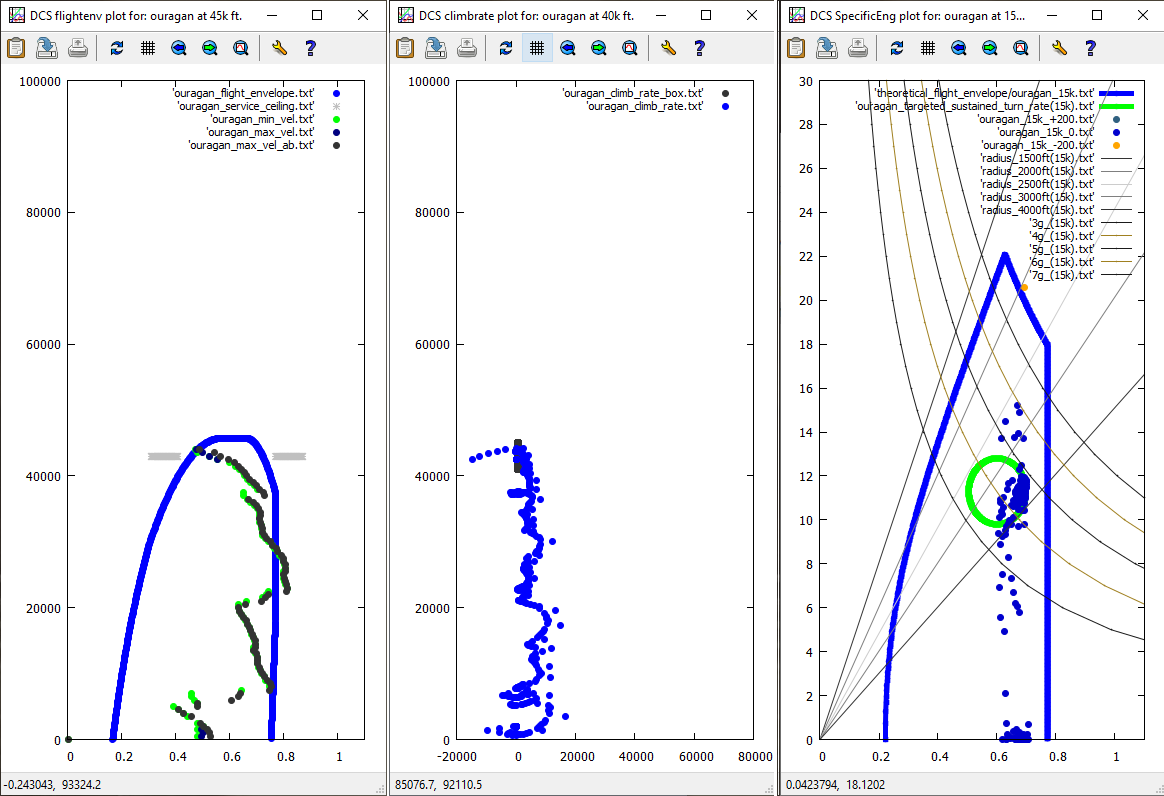The image size is (1164, 796).
Task: Export the climbrate plot to file
Action: pyautogui.click(x=436, y=47)
